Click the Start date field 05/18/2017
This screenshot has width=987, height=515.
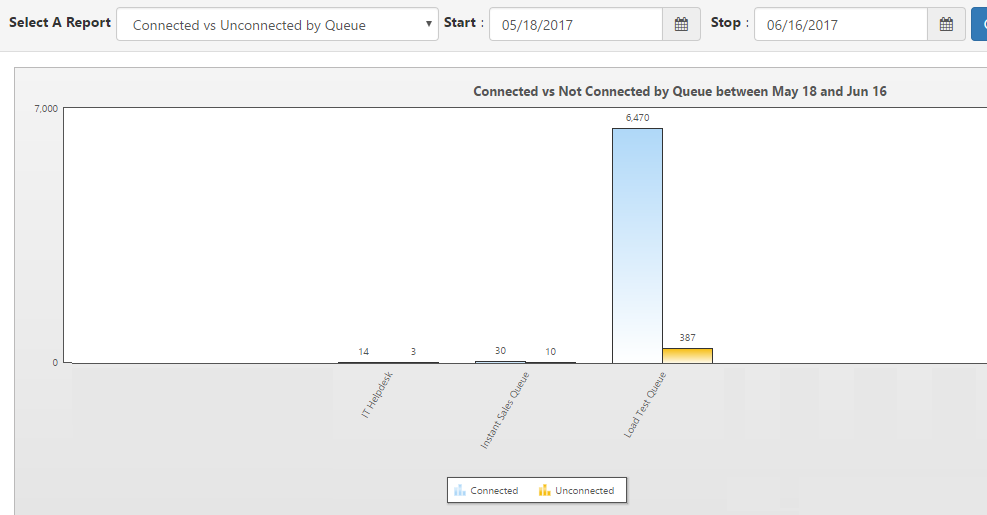(x=576, y=25)
